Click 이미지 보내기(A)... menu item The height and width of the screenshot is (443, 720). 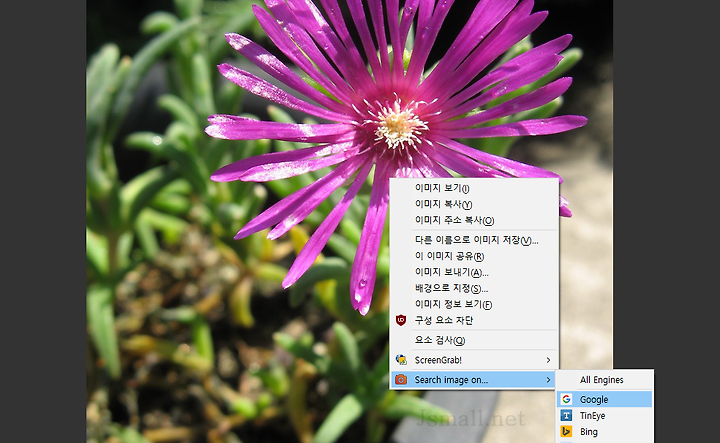click(474, 272)
